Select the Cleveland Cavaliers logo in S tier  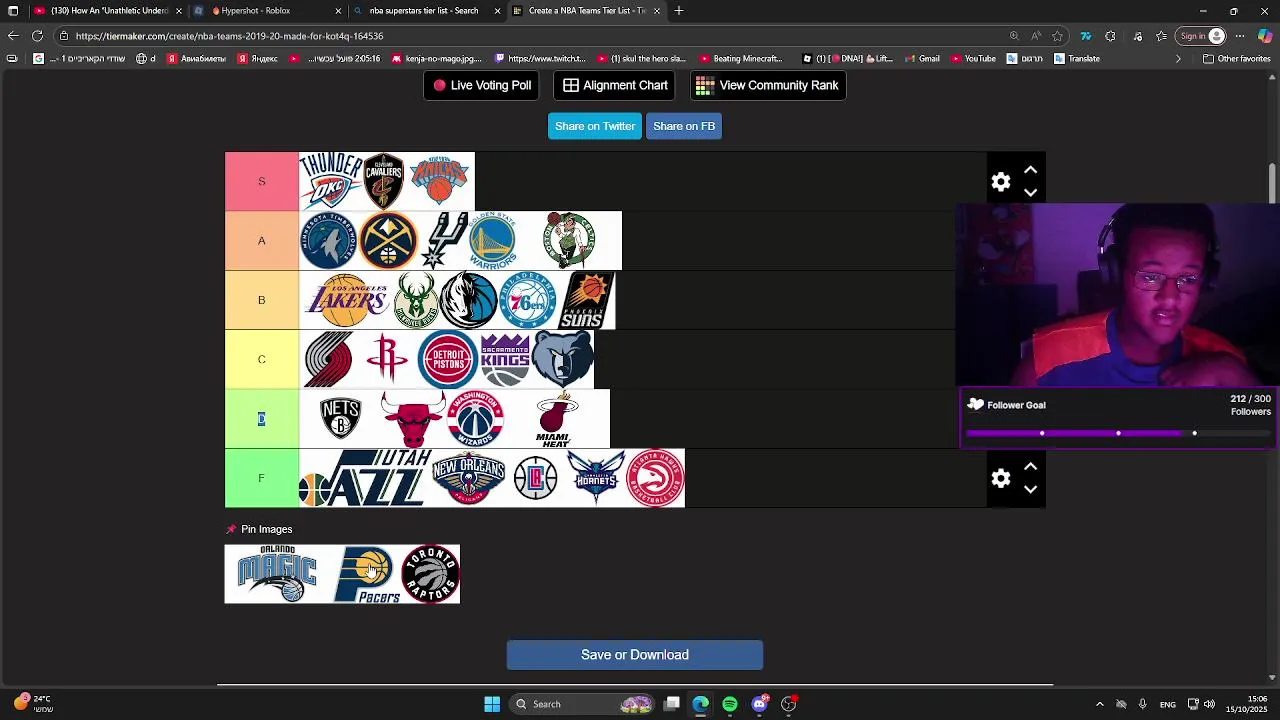click(383, 181)
